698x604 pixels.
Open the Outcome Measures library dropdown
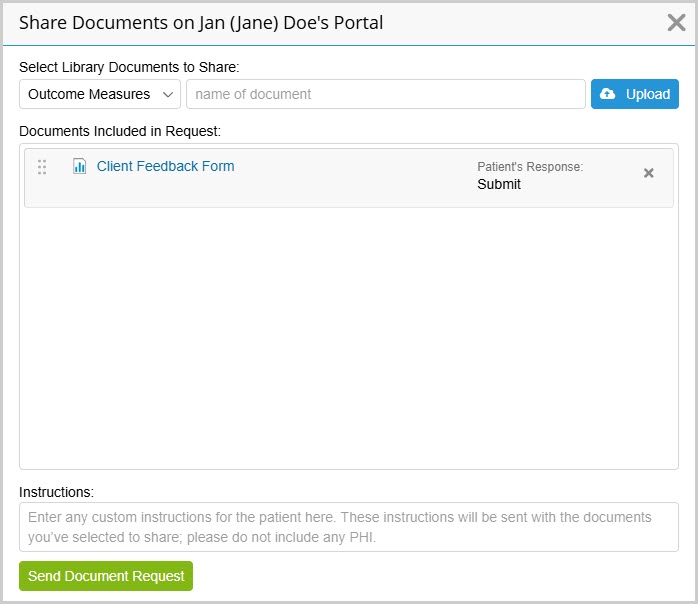(100, 94)
